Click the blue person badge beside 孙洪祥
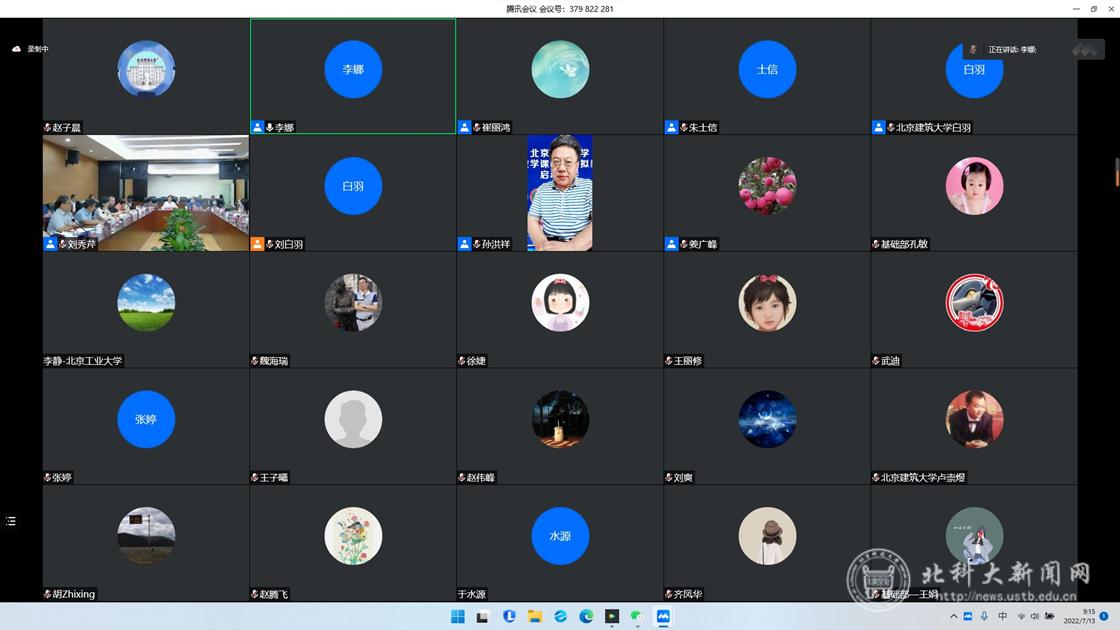The image size is (1120, 630). pos(464,244)
